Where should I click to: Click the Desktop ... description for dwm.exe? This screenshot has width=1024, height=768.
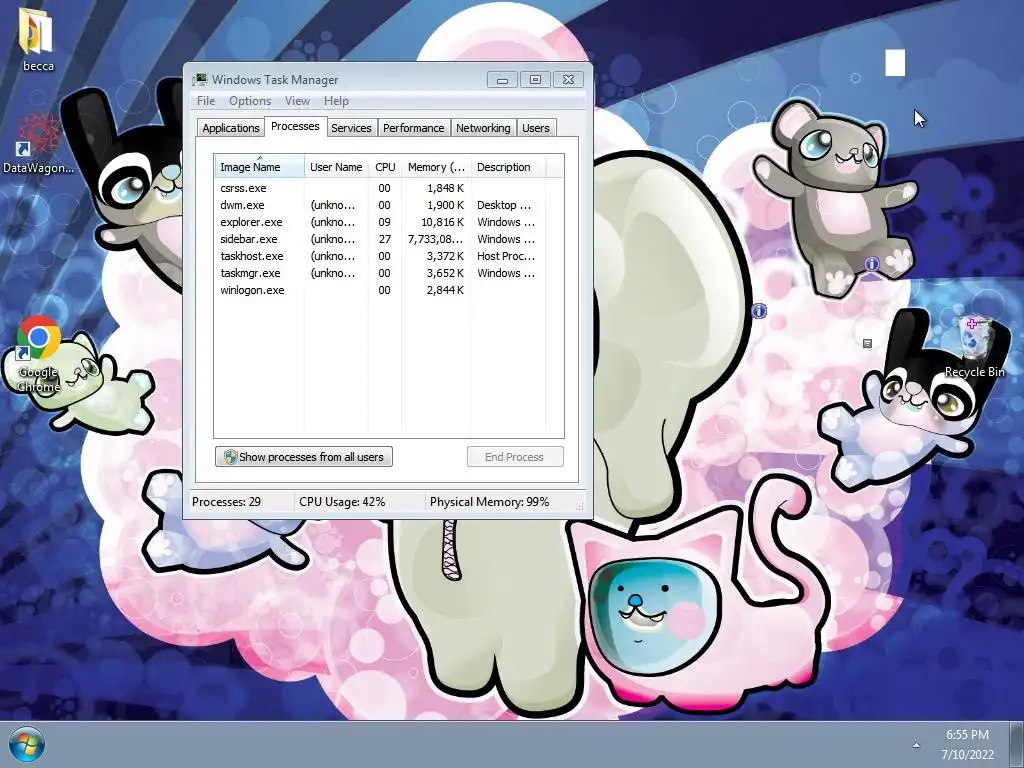pyautogui.click(x=504, y=205)
